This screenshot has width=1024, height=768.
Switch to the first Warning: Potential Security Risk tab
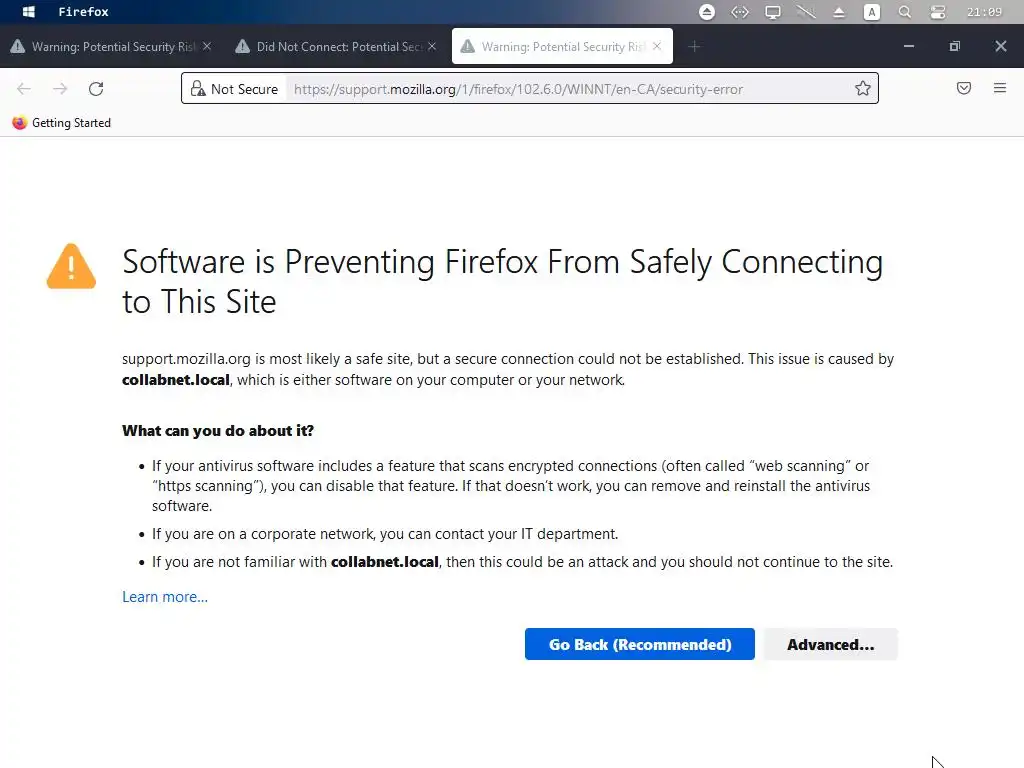(105, 47)
